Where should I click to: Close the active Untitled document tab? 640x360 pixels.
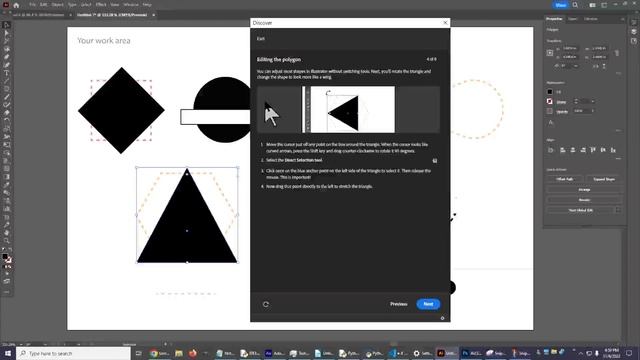pos(153,15)
